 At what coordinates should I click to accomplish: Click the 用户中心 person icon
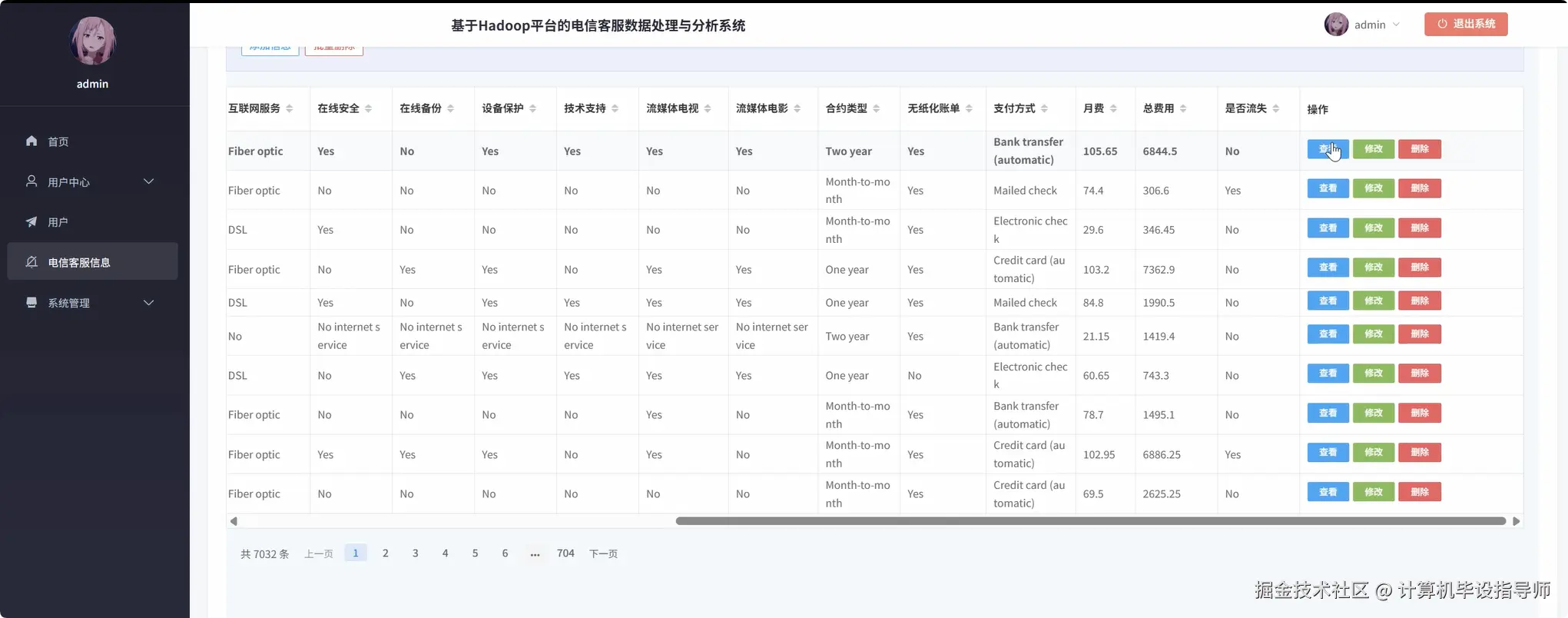point(31,181)
